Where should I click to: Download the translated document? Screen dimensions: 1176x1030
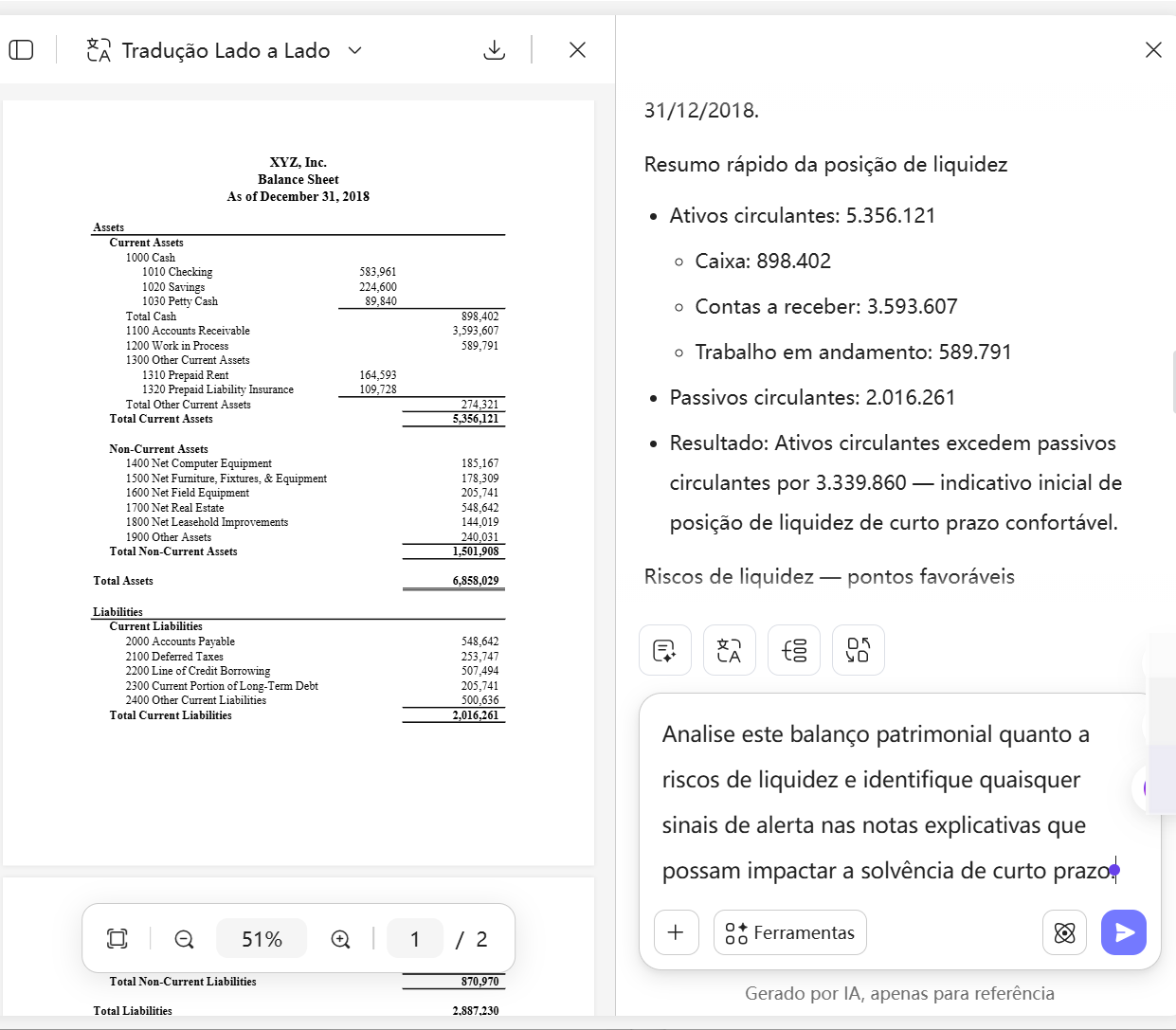click(494, 50)
